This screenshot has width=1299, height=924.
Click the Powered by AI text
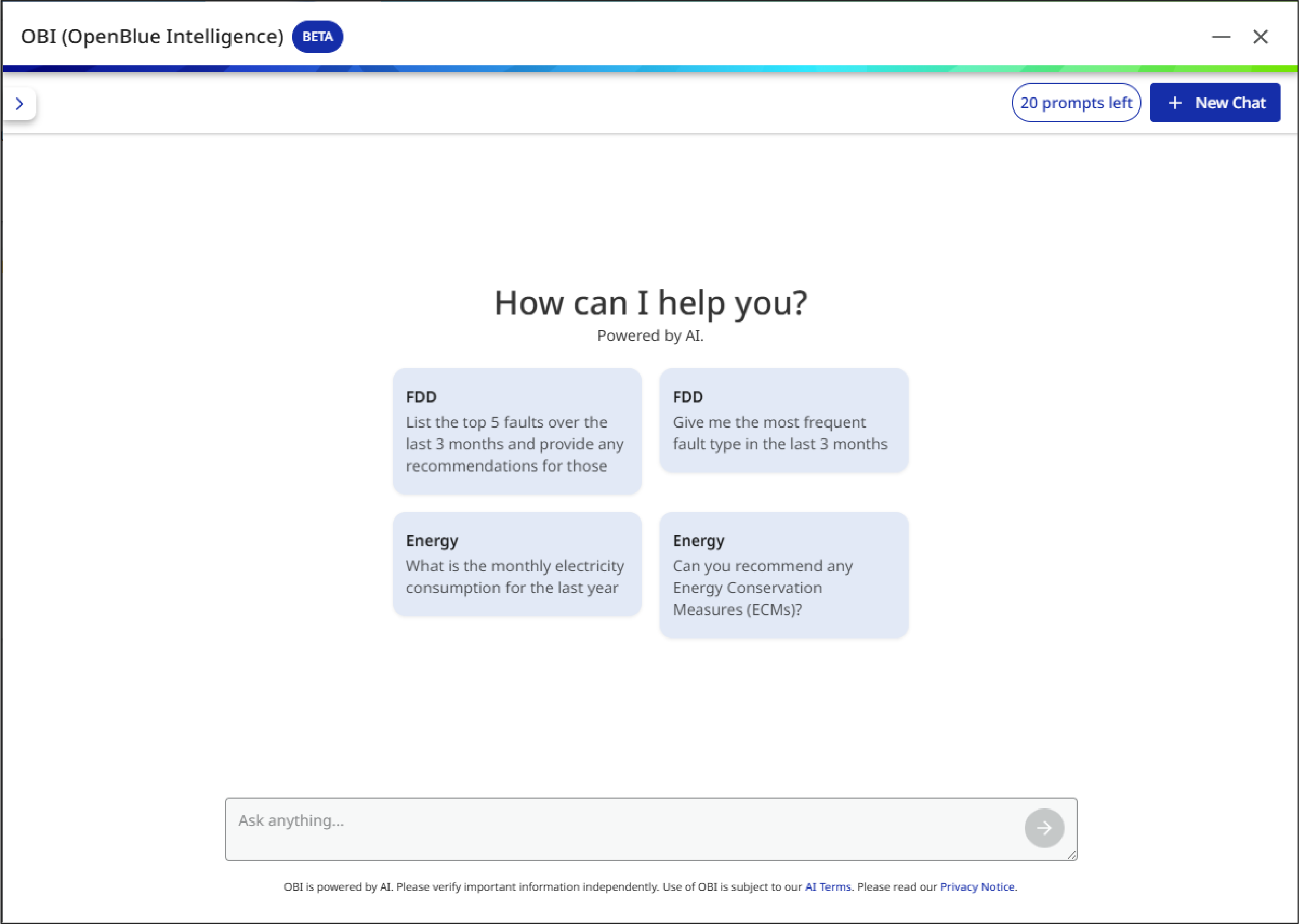(650, 336)
